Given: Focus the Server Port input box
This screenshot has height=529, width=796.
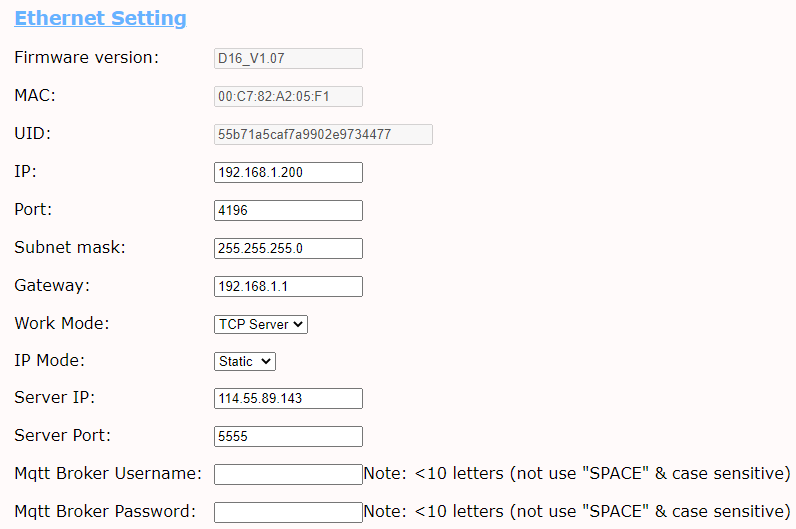Looking at the screenshot, I should [288, 437].
